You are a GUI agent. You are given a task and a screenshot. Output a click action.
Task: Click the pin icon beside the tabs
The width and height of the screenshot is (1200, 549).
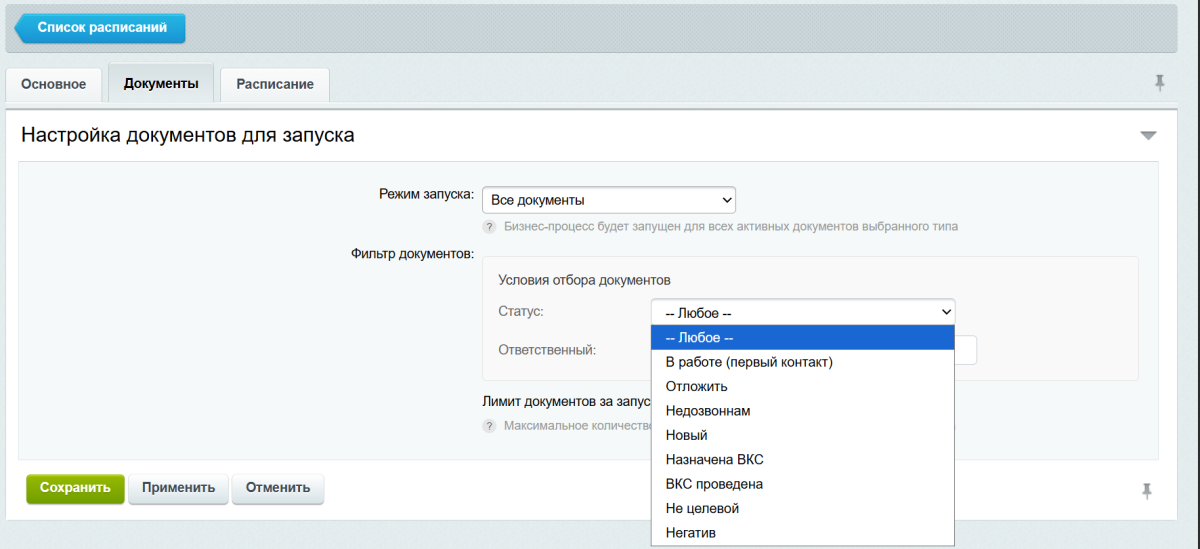point(1160,83)
